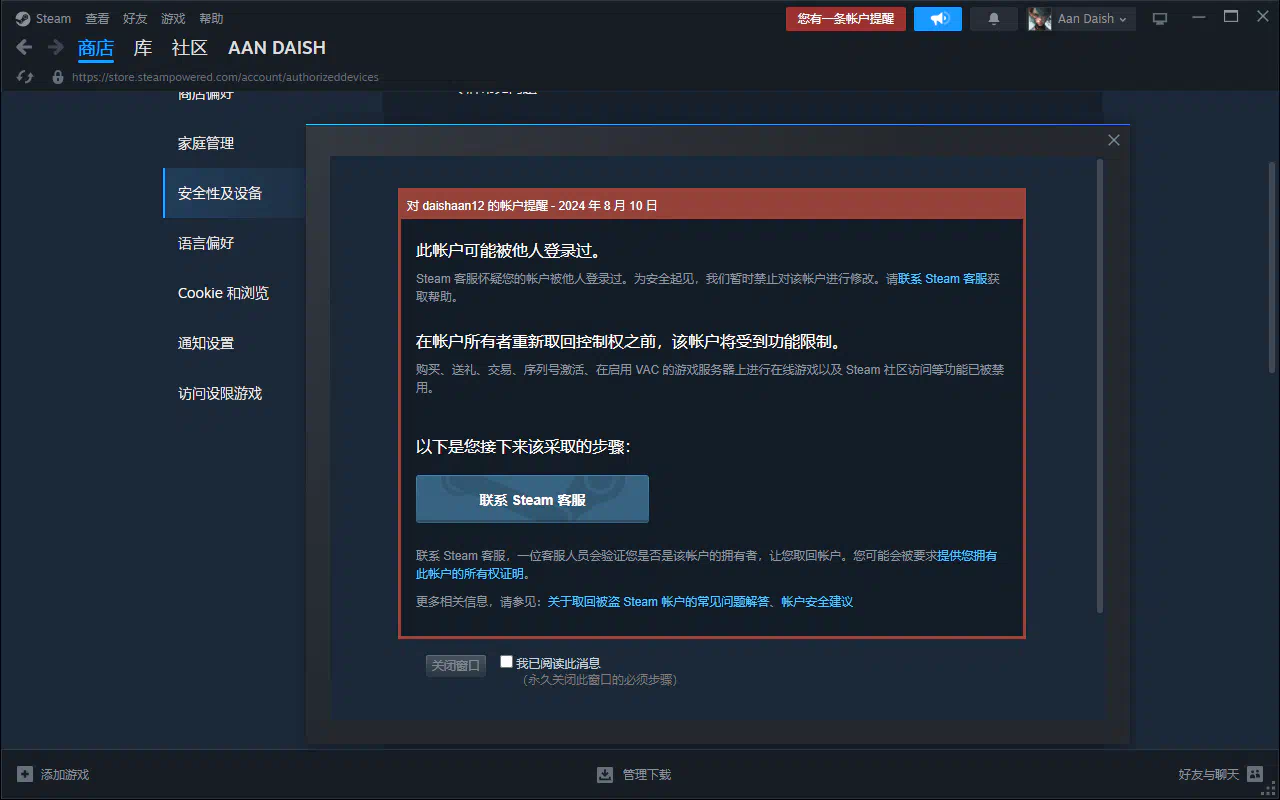Switch to the 商店 tab
1280x800 pixels.
[x=96, y=48]
